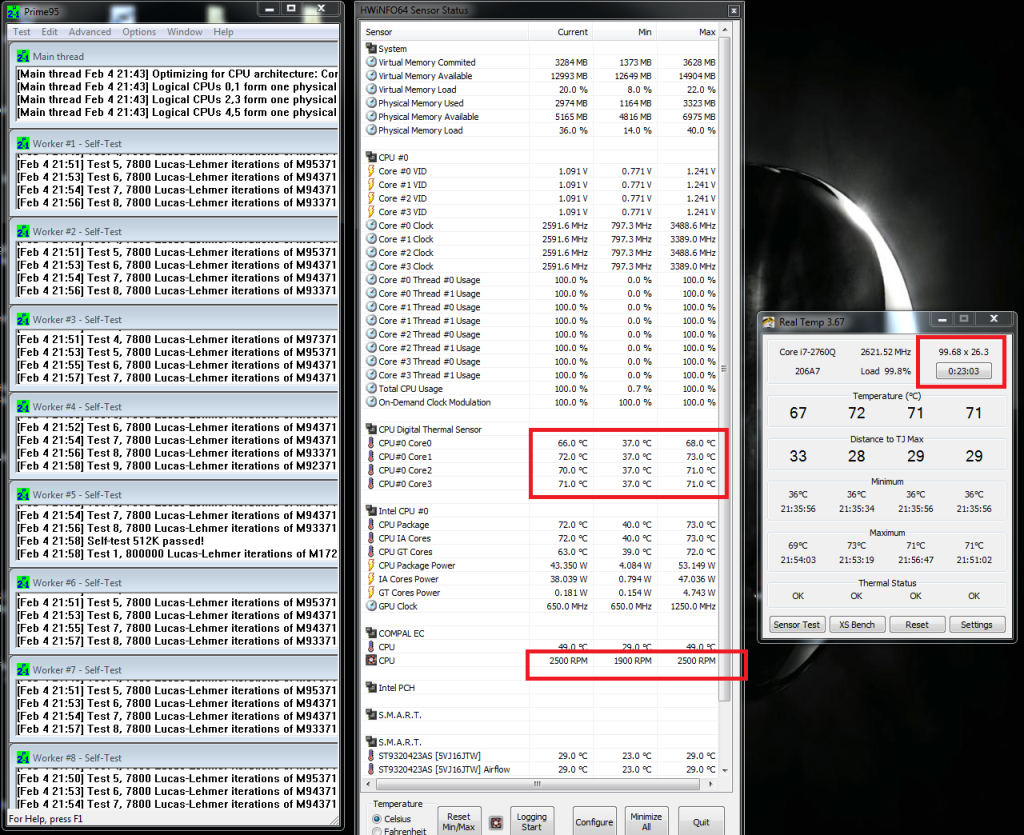Select the green icon beside Worker #1 Self-Test

pyautogui.click(x=23, y=143)
